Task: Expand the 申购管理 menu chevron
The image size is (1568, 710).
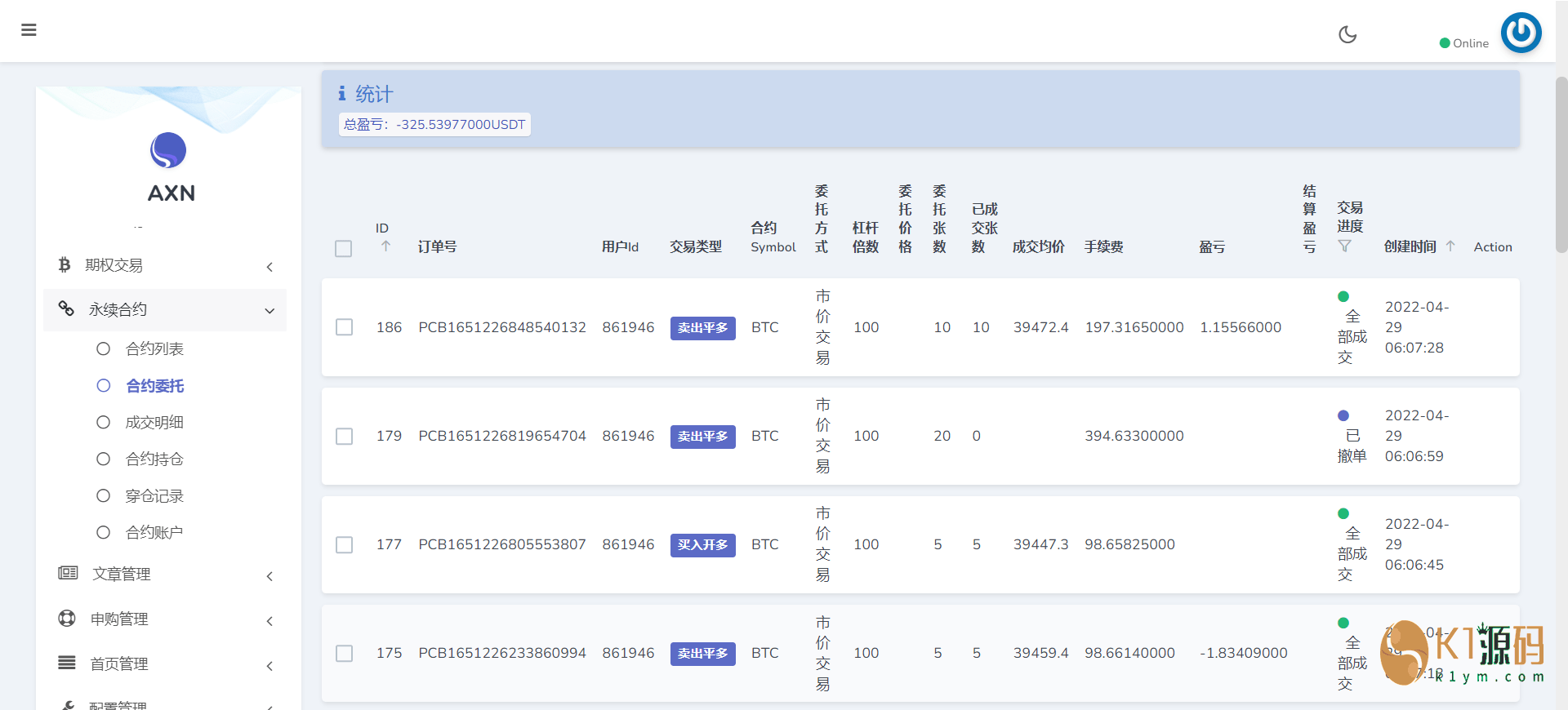Action: pyautogui.click(x=269, y=621)
